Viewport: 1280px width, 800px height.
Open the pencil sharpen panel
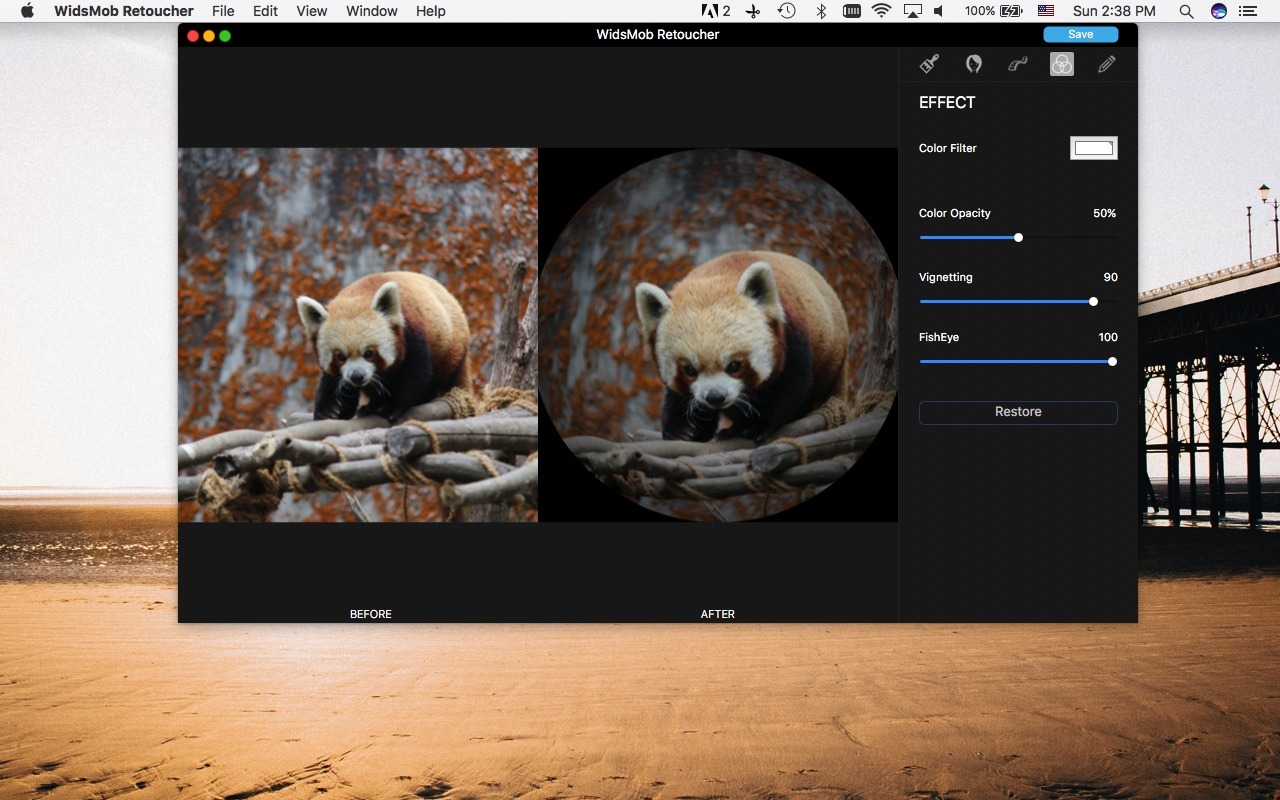pos(1105,63)
